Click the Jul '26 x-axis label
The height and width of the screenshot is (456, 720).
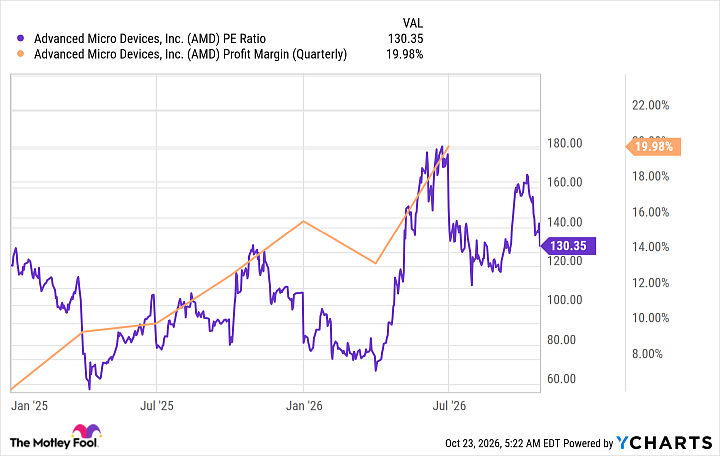click(449, 406)
